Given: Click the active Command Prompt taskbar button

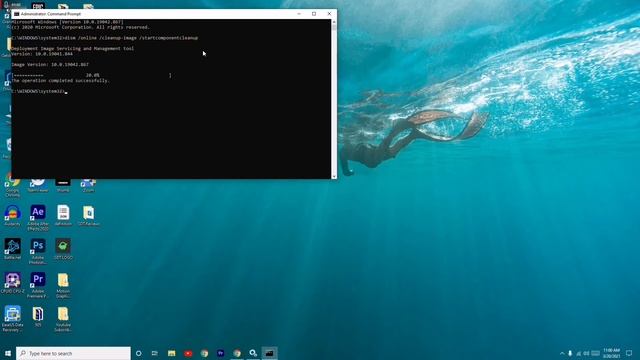Looking at the screenshot, I should (x=269, y=353).
